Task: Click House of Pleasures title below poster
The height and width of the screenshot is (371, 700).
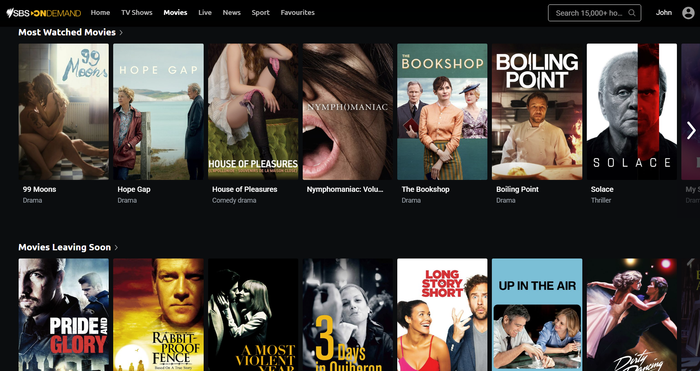Action: click(245, 189)
